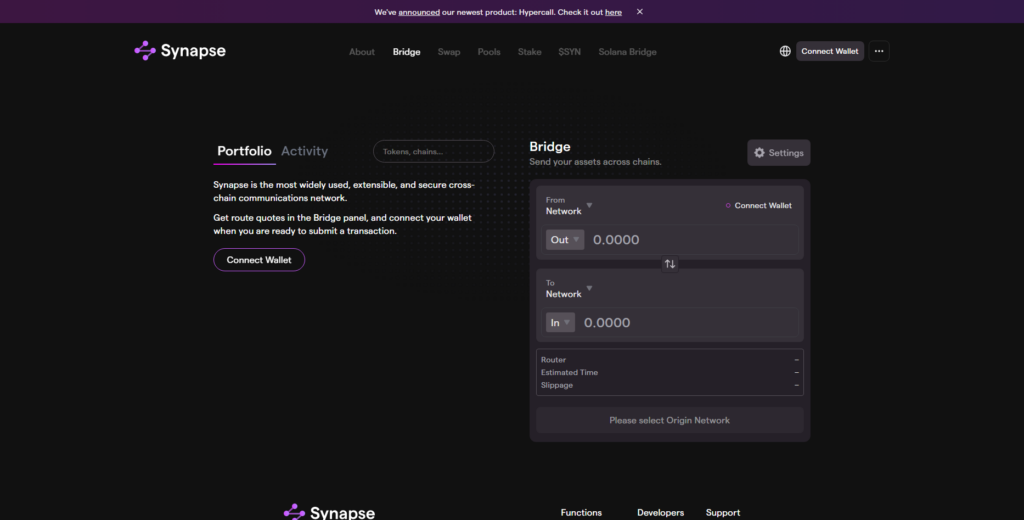Open the In token selector
The height and width of the screenshot is (520, 1024).
tap(560, 323)
